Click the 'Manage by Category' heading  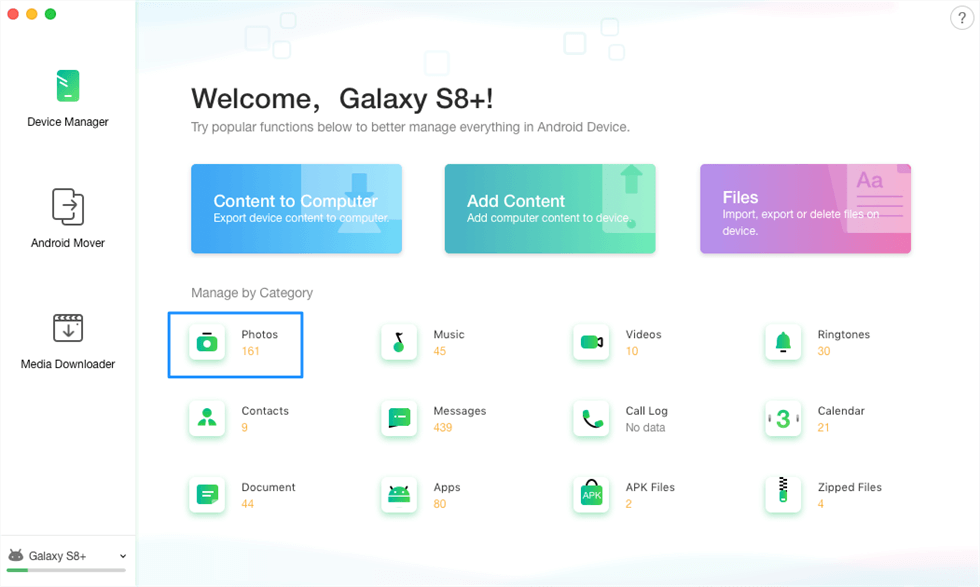[252, 293]
